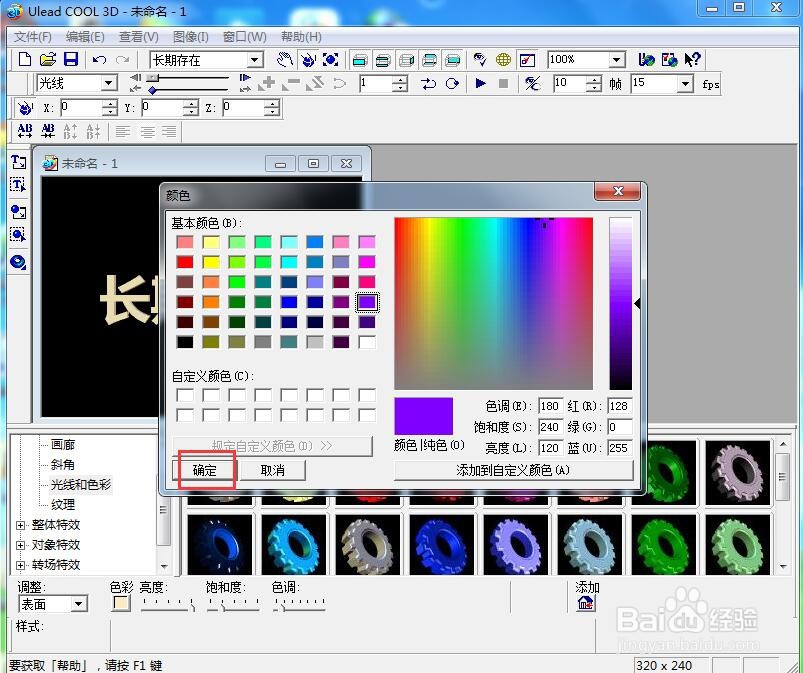Open the 图像(I) menu

191,37
